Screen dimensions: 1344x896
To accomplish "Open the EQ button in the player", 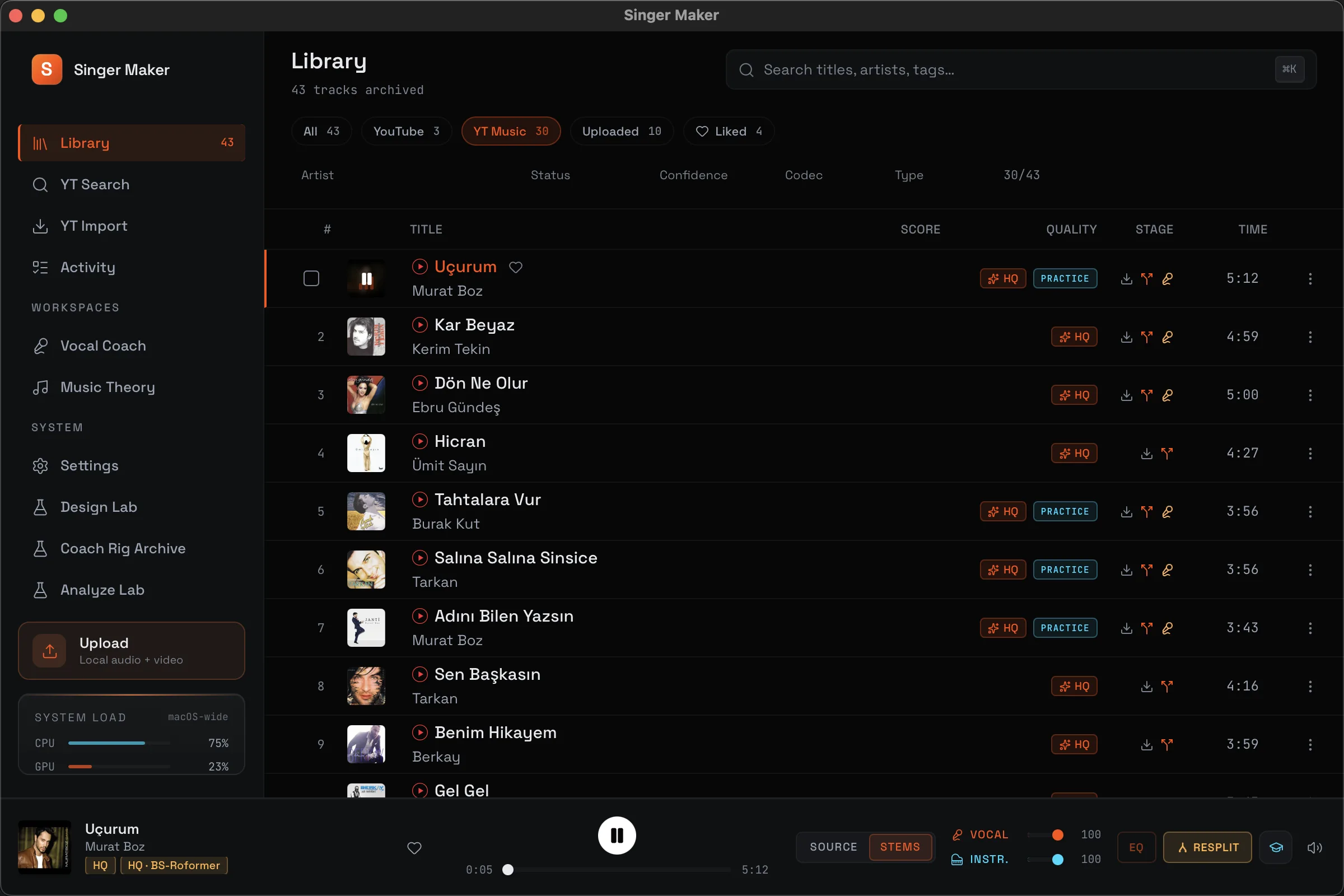I will tap(1136, 847).
